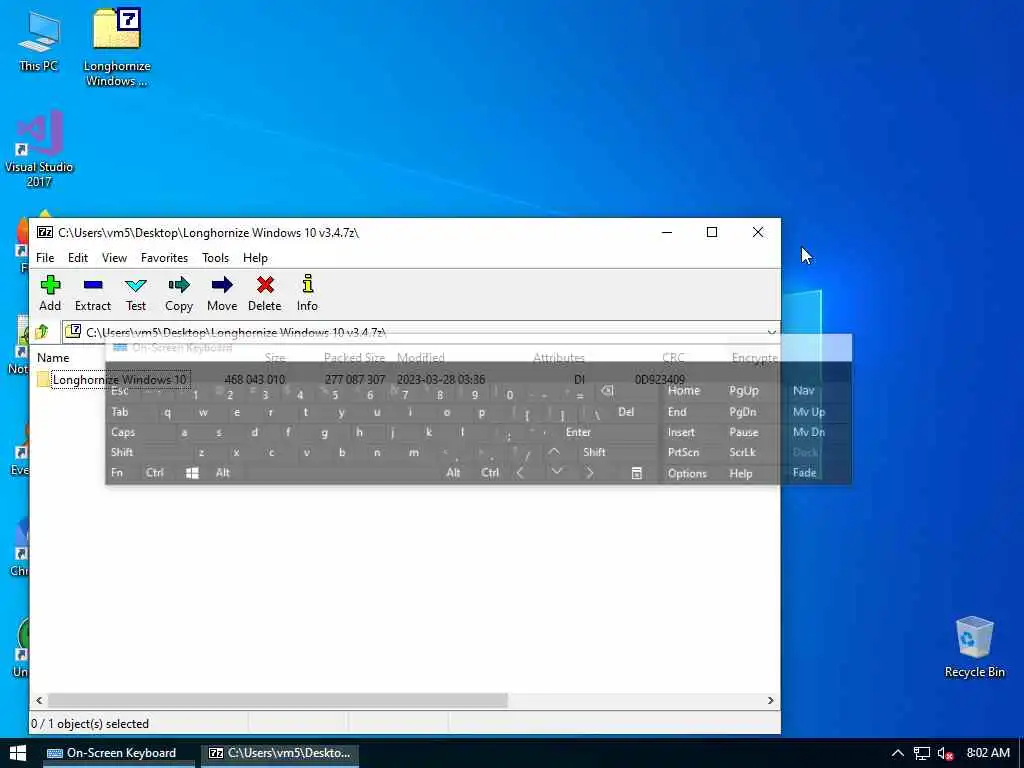Toggle the left Shift key on keyboard
This screenshot has height=768, width=1024.
point(122,453)
